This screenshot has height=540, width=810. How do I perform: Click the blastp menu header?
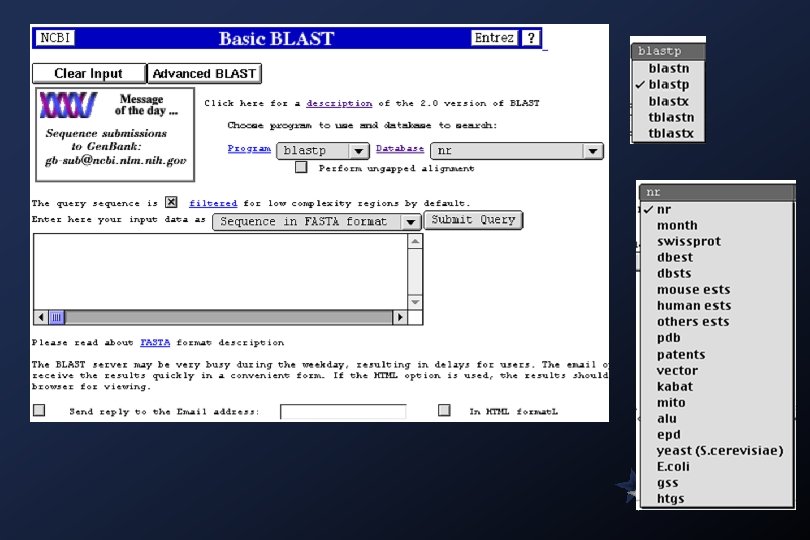click(x=668, y=51)
